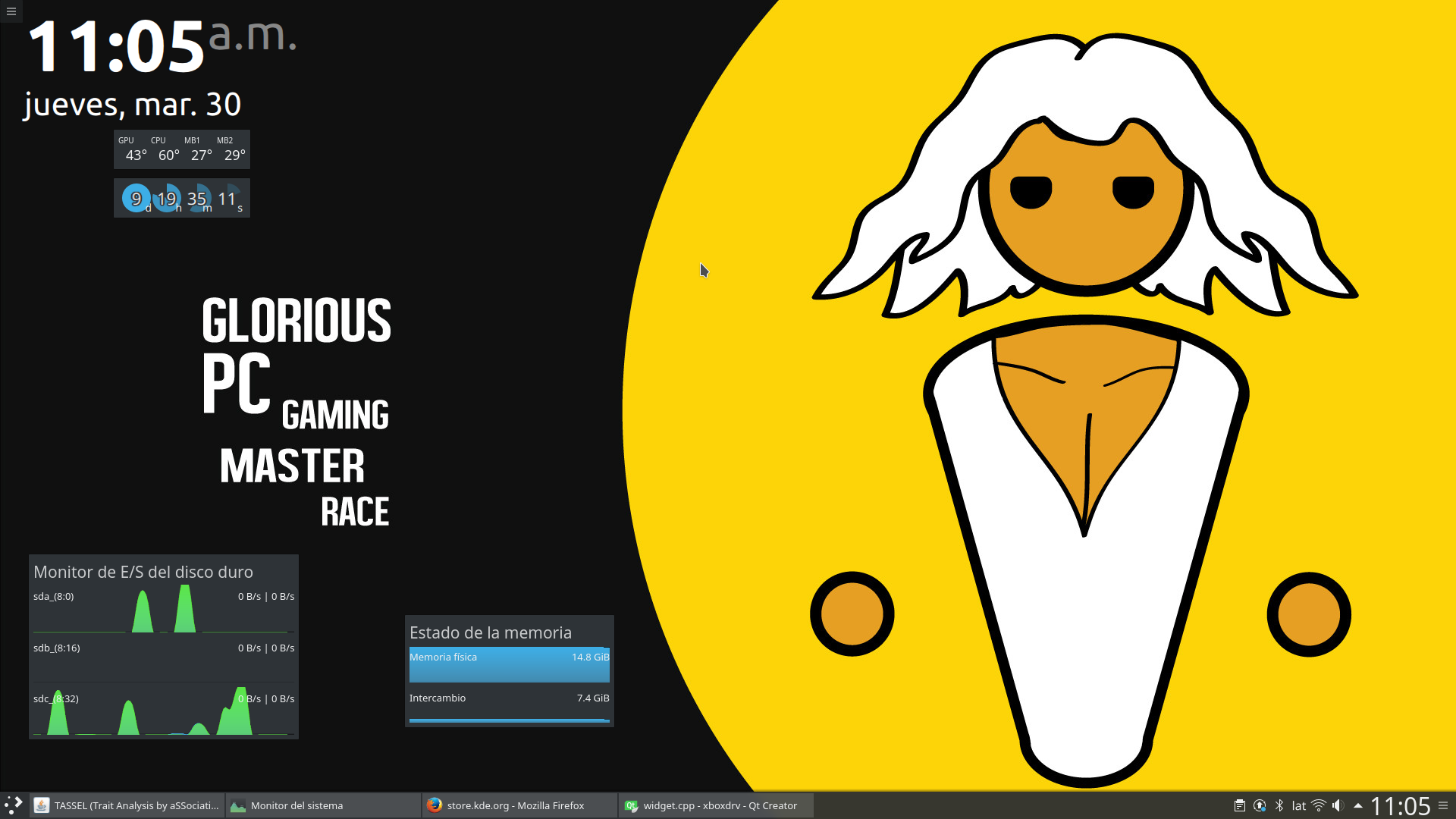The height and width of the screenshot is (819, 1456).
Task: Click the uptime minutes counter 35
Action: [197, 199]
